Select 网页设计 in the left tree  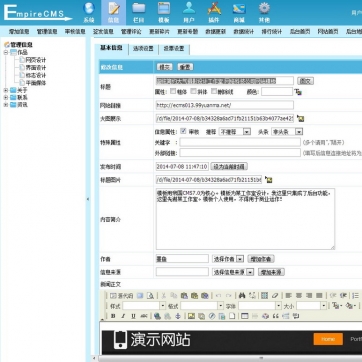pos(36,60)
